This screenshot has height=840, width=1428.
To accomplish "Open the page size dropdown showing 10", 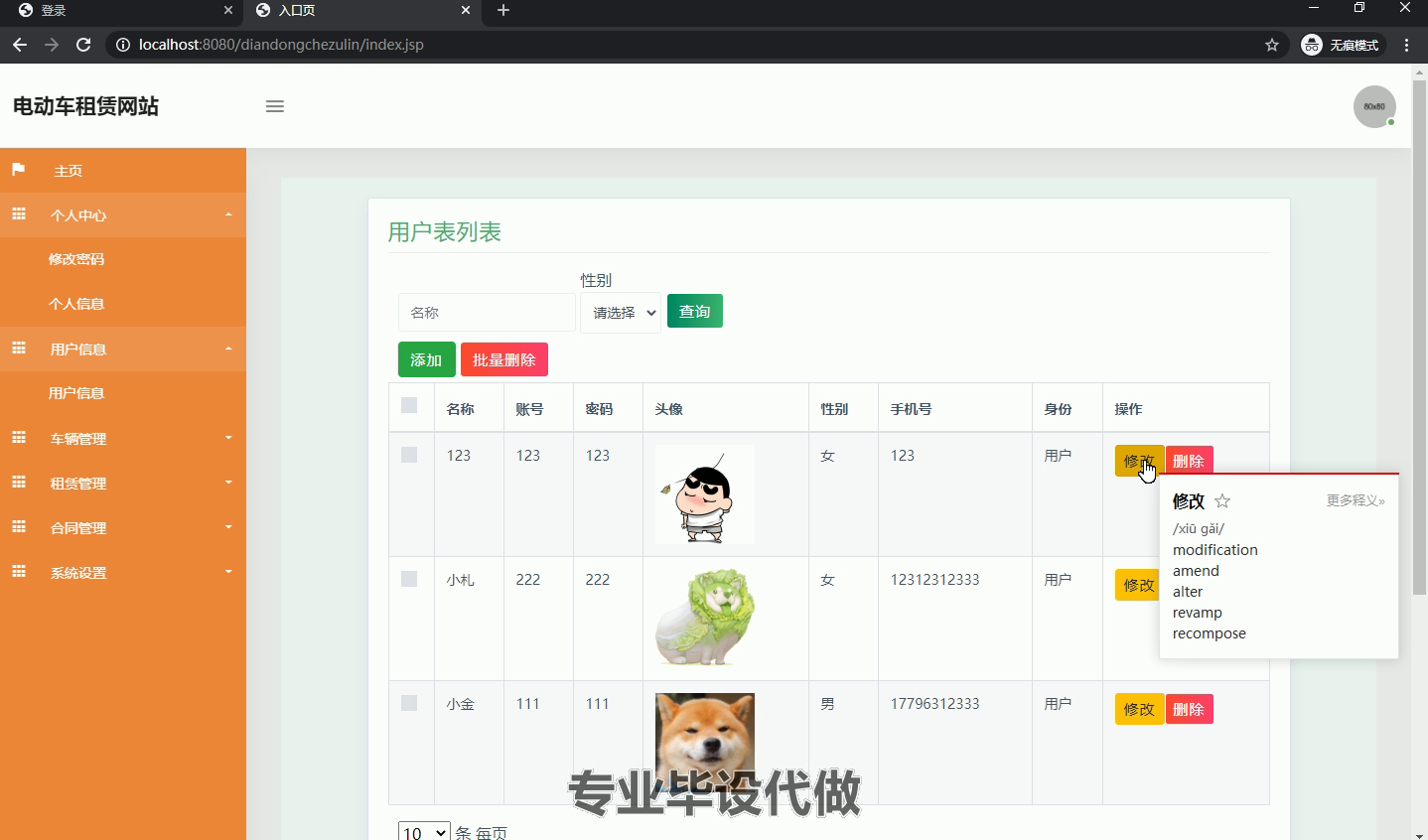I will coord(424,832).
